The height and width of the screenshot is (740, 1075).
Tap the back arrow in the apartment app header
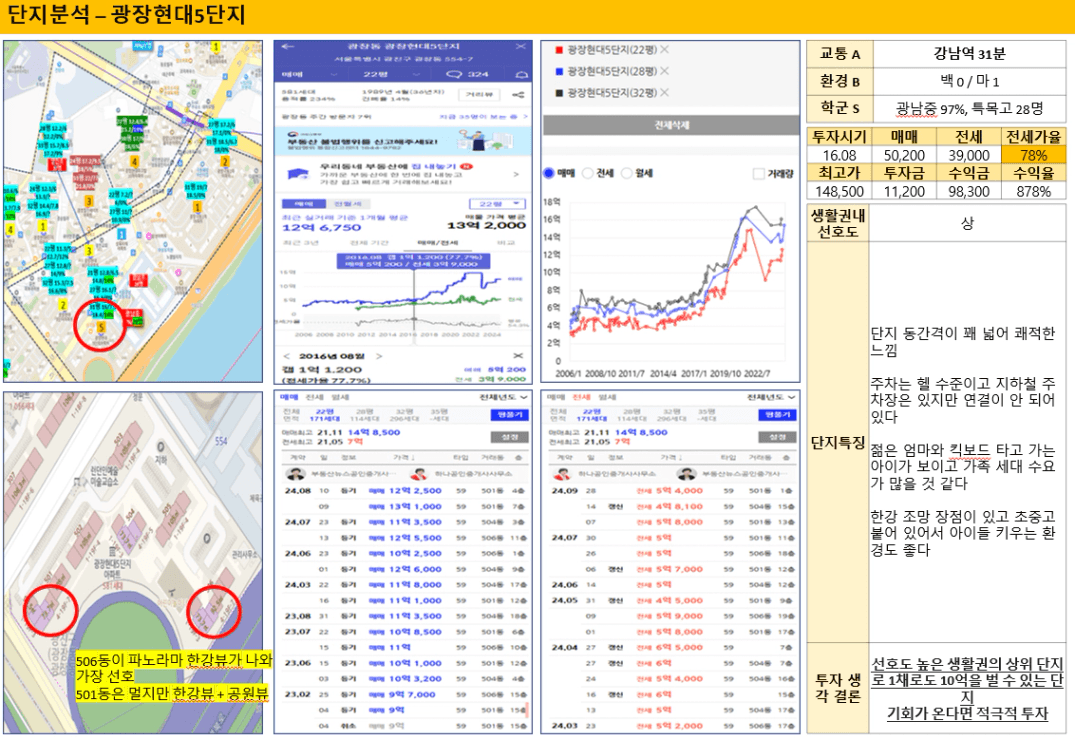click(x=287, y=47)
